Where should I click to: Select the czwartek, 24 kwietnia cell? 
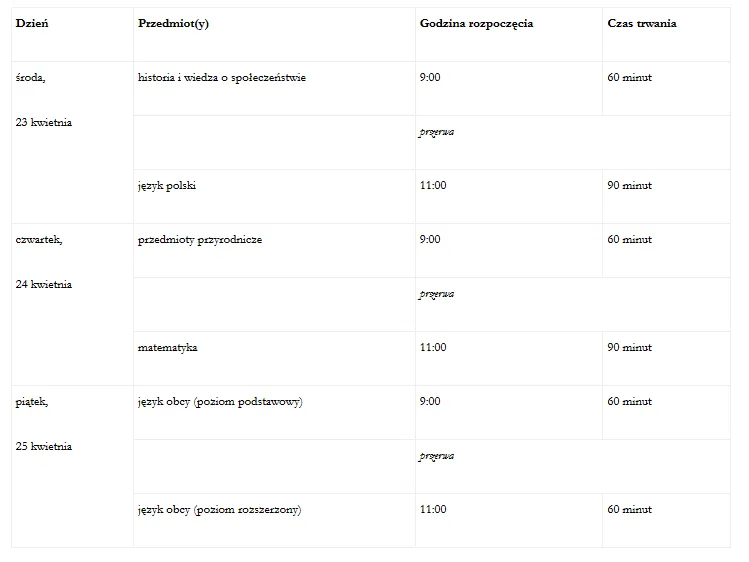click(72, 304)
